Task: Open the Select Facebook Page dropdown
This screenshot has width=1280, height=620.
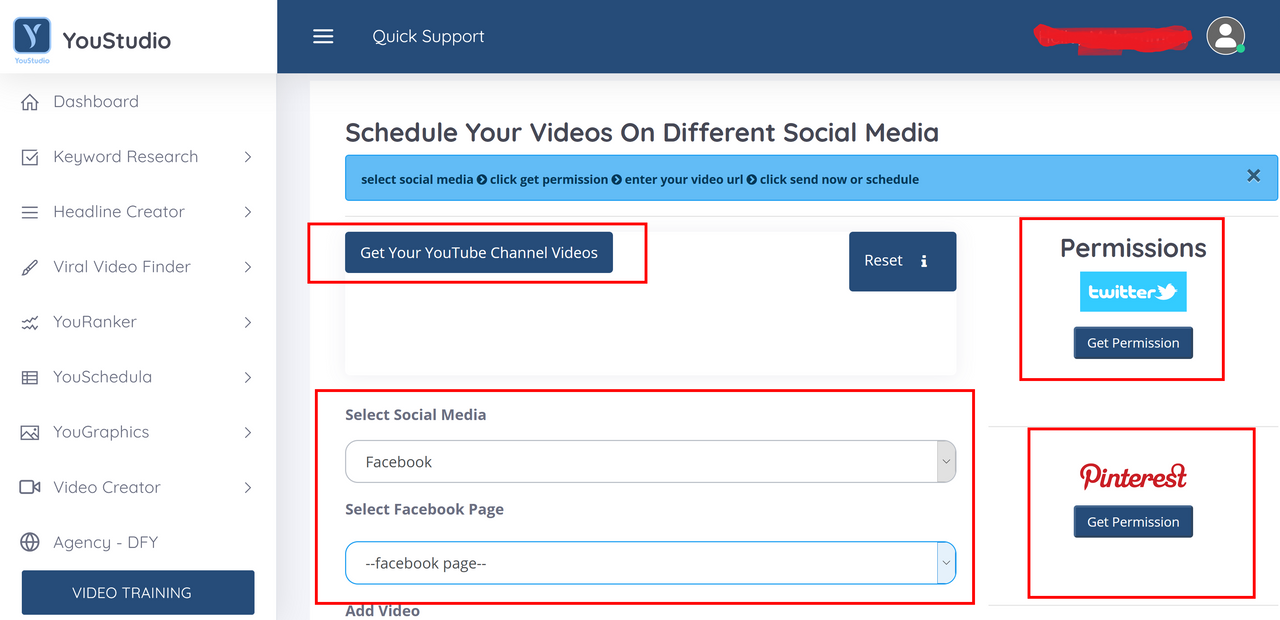Action: [650, 563]
